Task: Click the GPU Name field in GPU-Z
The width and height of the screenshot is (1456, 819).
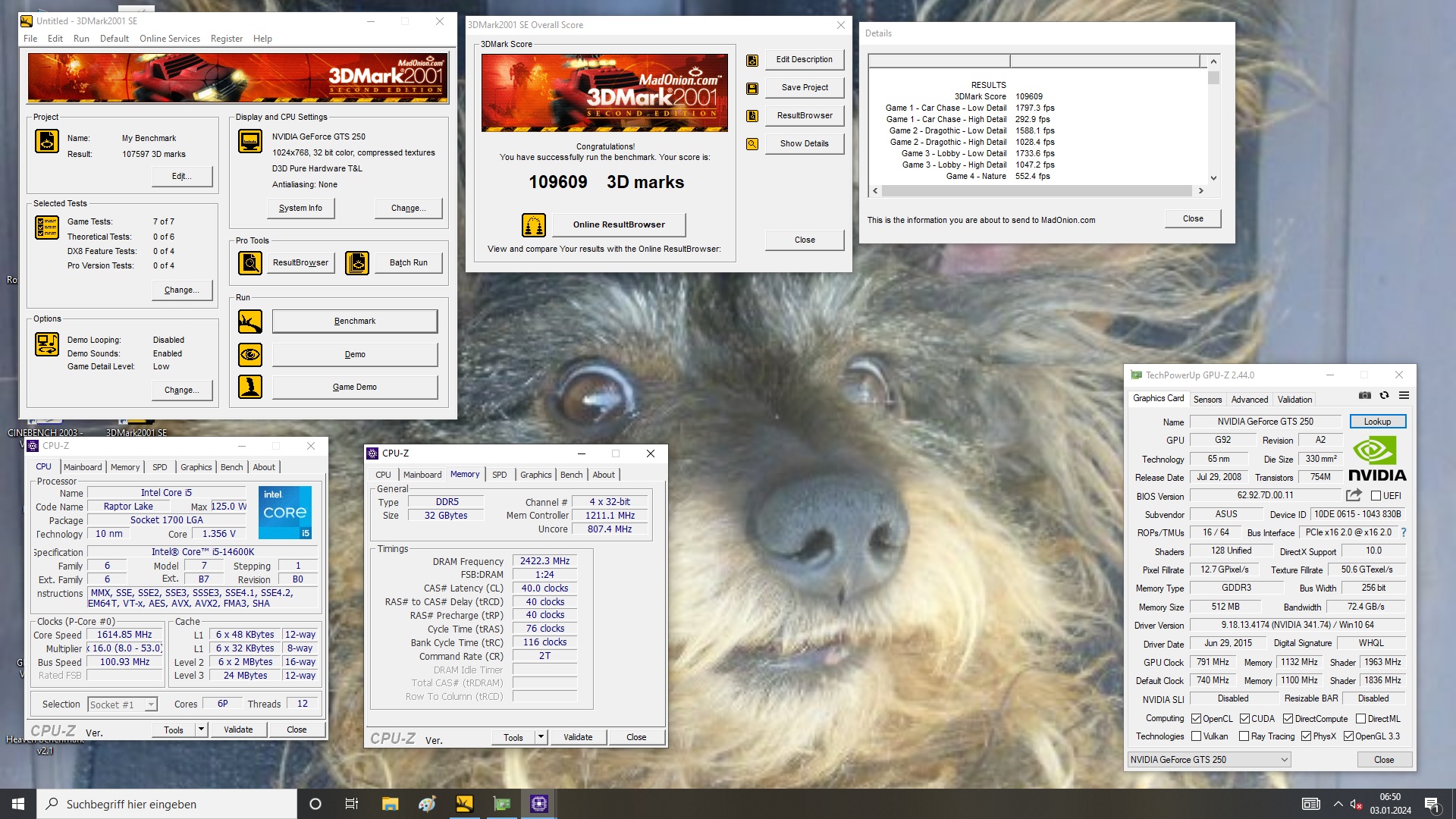Action: [x=1265, y=422]
